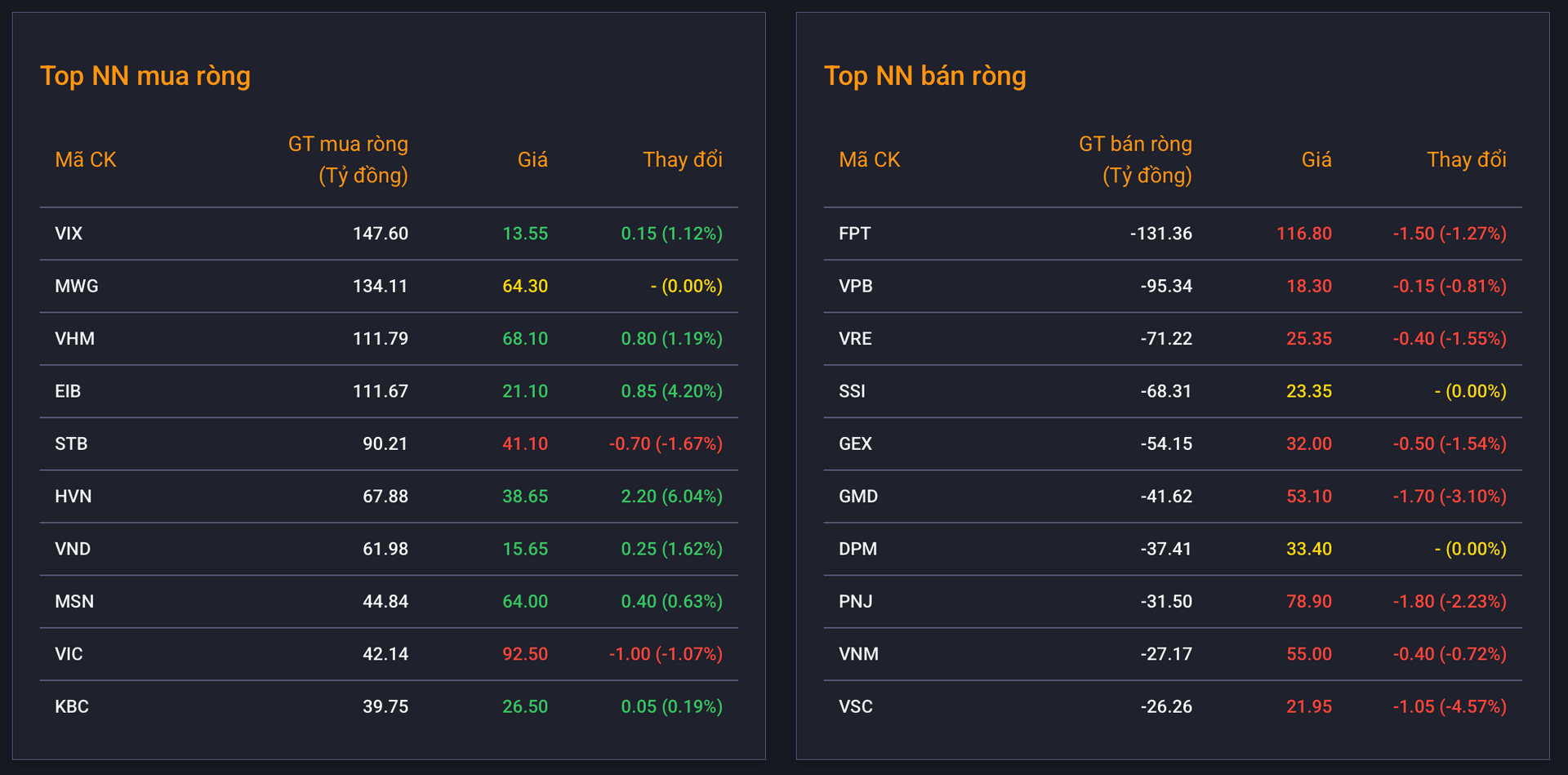Click change value 0.15 (1.12%)

(671, 234)
